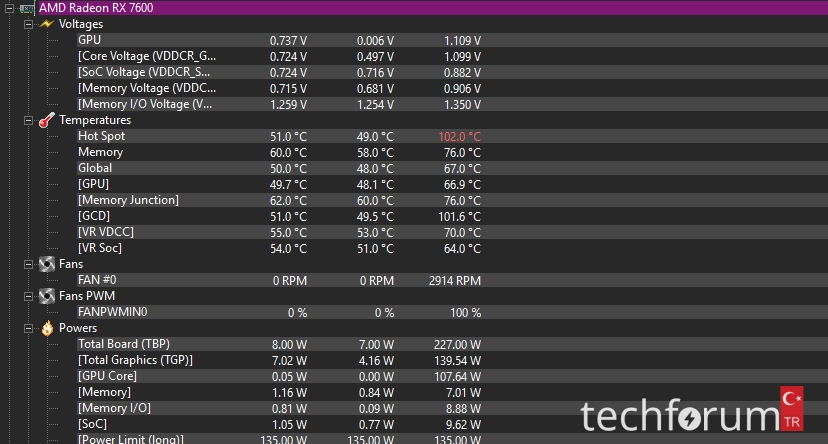Screen dimensions: 828x444
Task: Select the [GPU] temperature row
Action: 452,184
